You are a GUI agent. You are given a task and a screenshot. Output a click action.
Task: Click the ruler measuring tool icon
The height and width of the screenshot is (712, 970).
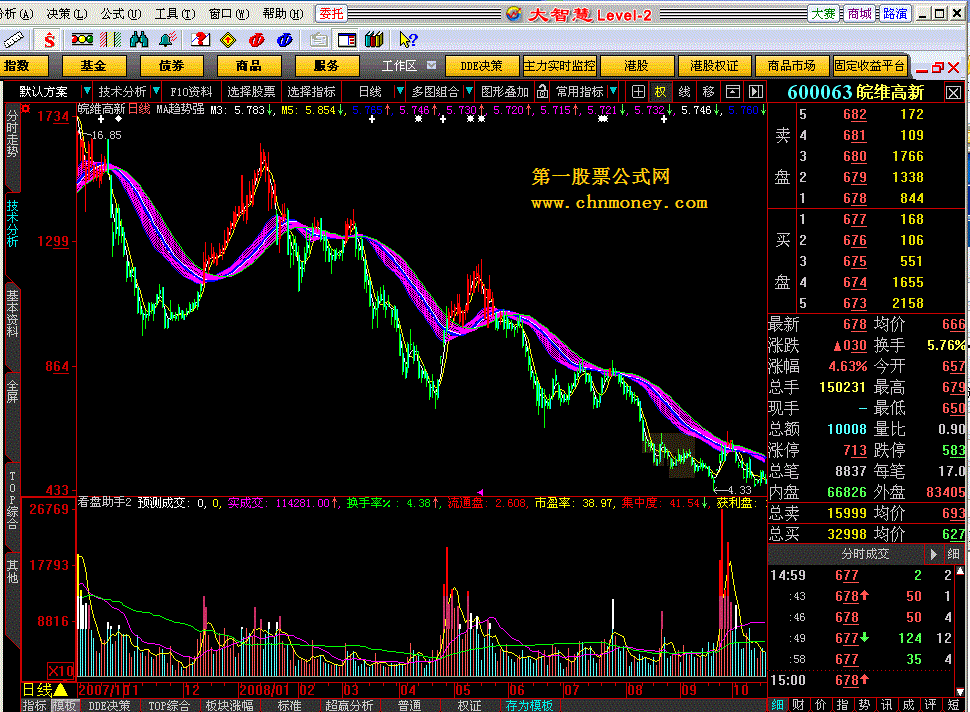pyautogui.click(x=12, y=40)
